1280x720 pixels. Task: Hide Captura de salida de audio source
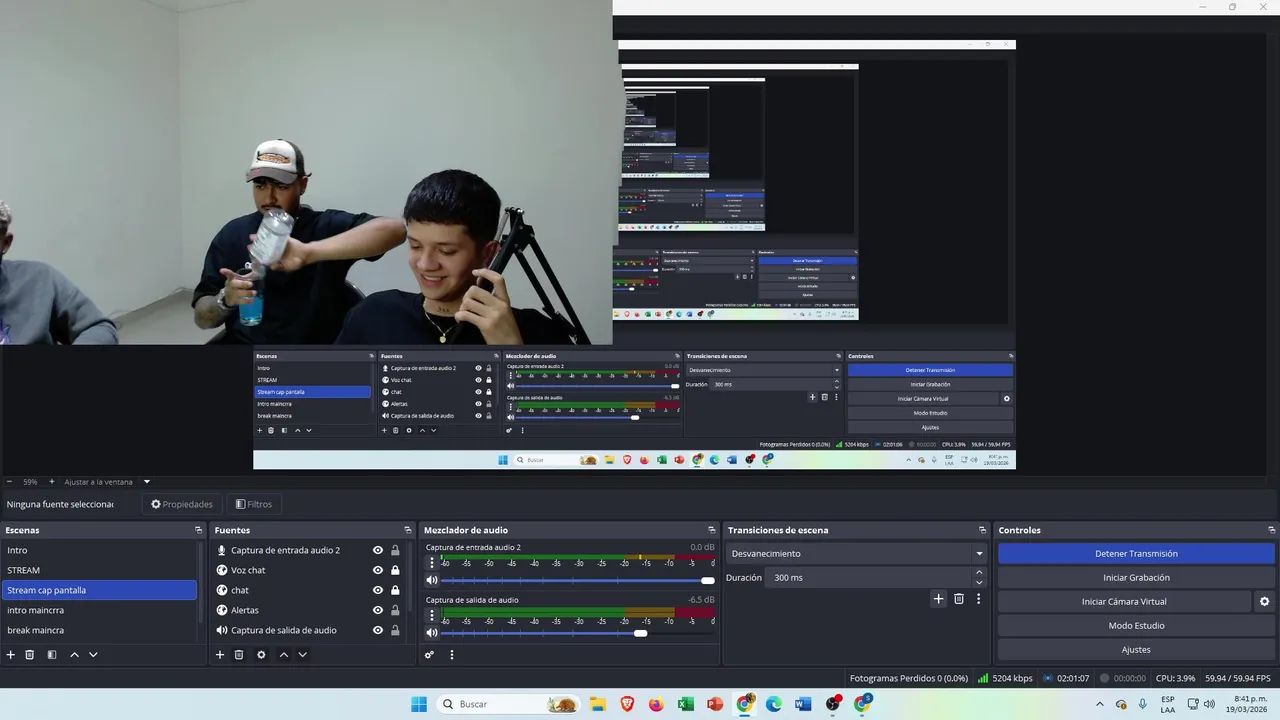click(x=378, y=630)
